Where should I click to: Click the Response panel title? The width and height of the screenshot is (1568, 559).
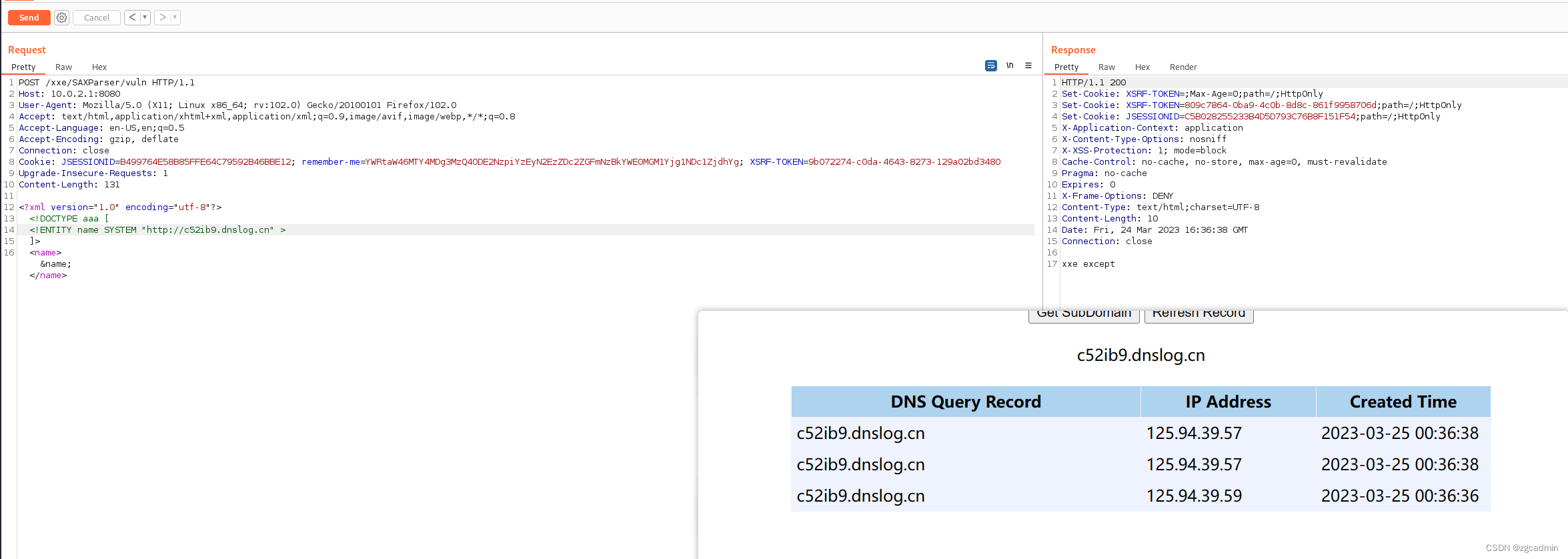click(x=1073, y=50)
